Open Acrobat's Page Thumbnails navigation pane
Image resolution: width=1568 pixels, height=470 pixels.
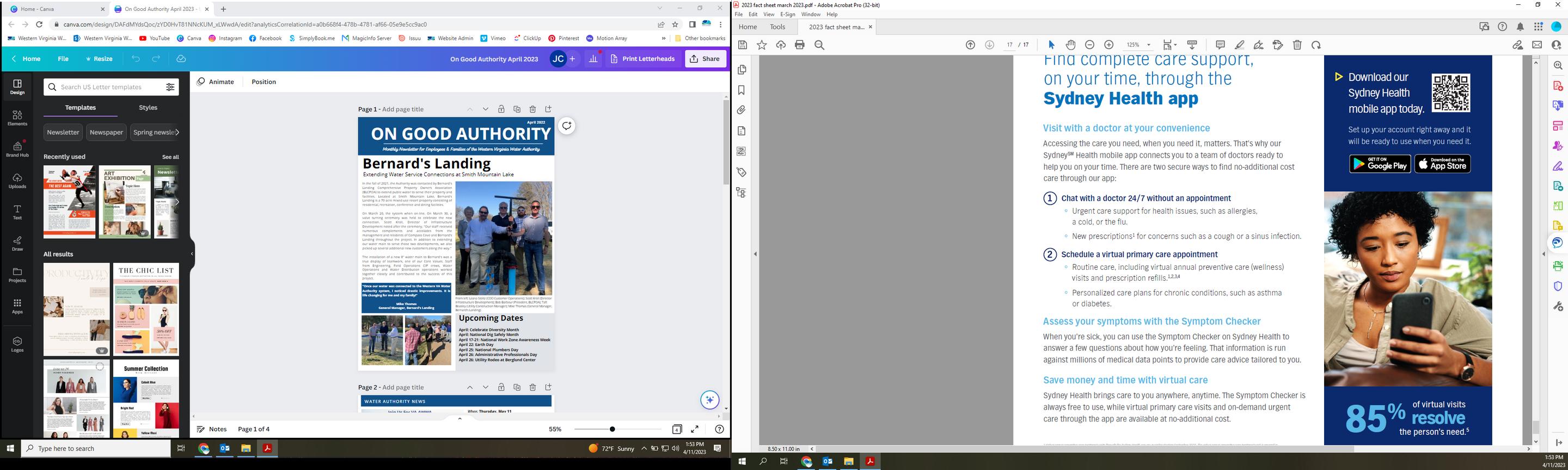[x=742, y=70]
